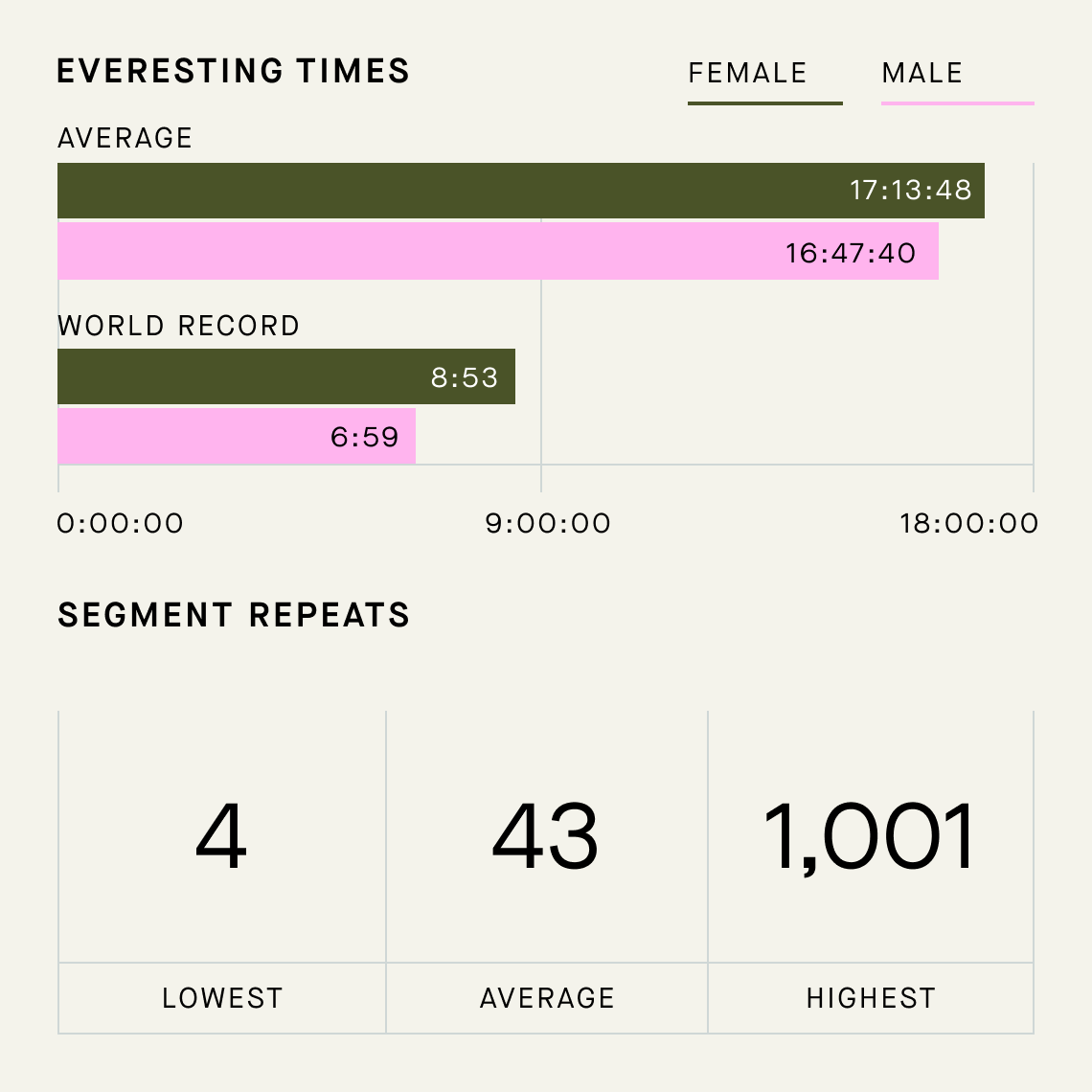Click the highest repeats value 1,001
Screen dimensions: 1092x1092
[x=869, y=837]
